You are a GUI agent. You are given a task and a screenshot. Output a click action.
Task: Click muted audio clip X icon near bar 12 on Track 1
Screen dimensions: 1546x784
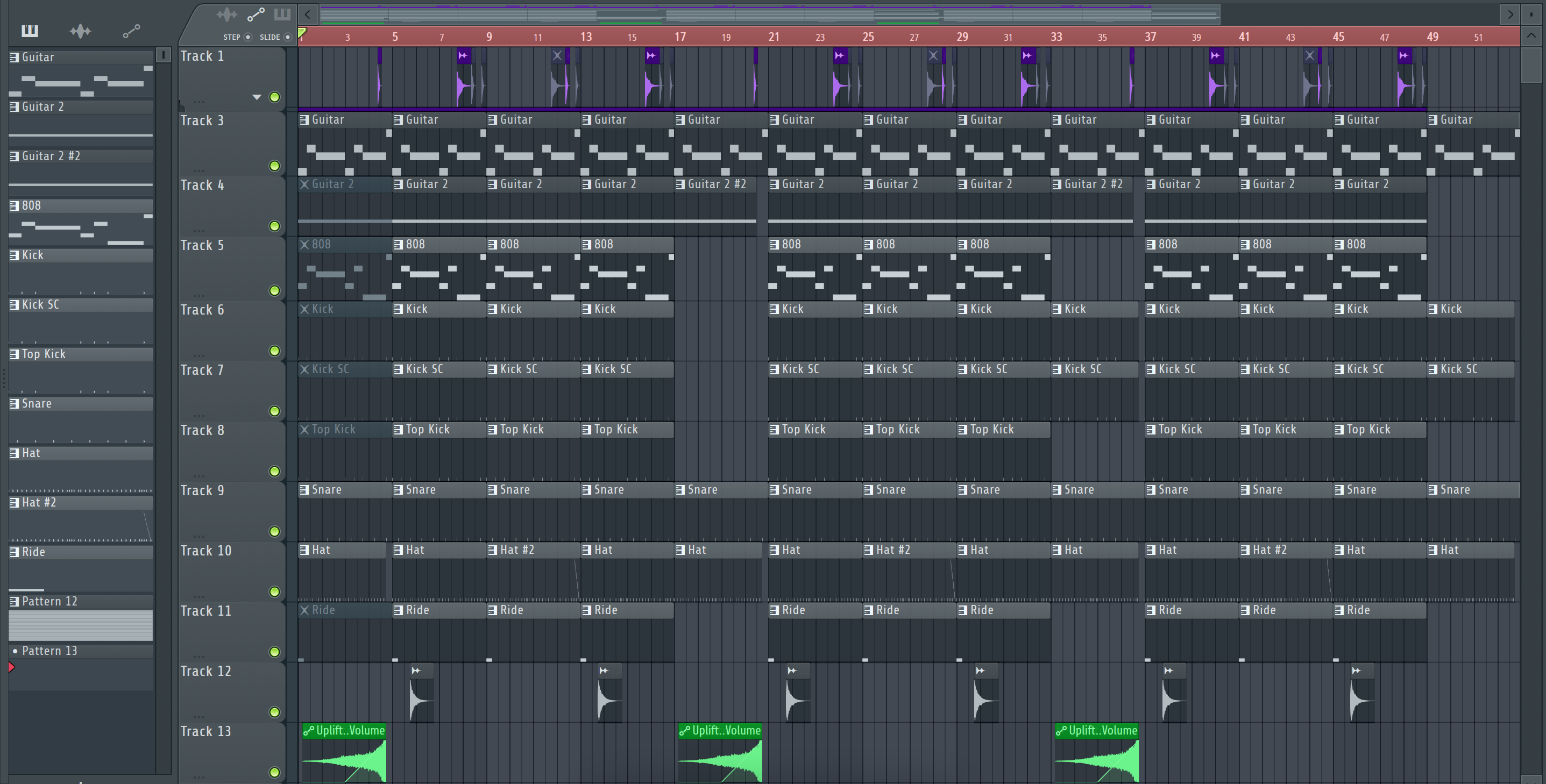[x=557, y=56]
